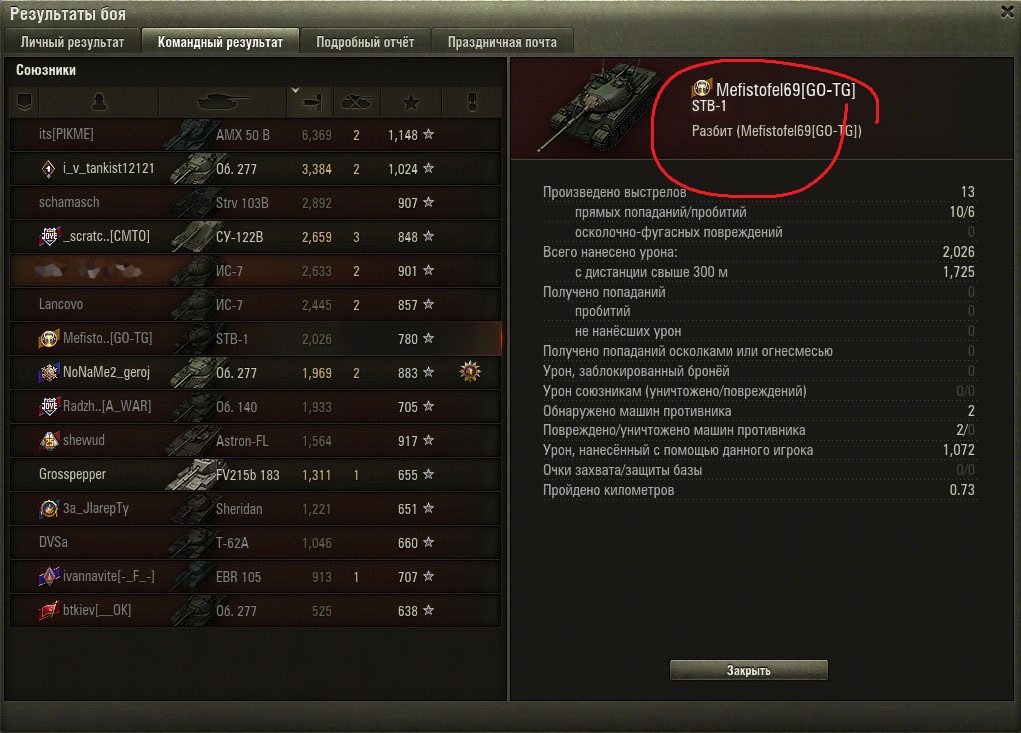Sort by experience star icon column
The width and height of the screenshot is (1021, 733).
(x=411, y=102)
